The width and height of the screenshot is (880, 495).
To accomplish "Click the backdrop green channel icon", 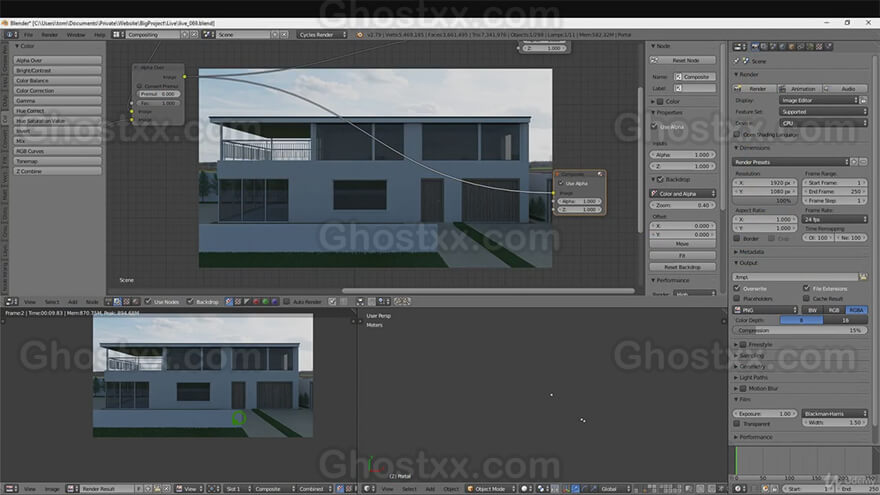I will pyautogui.click(x=265, y=302).
